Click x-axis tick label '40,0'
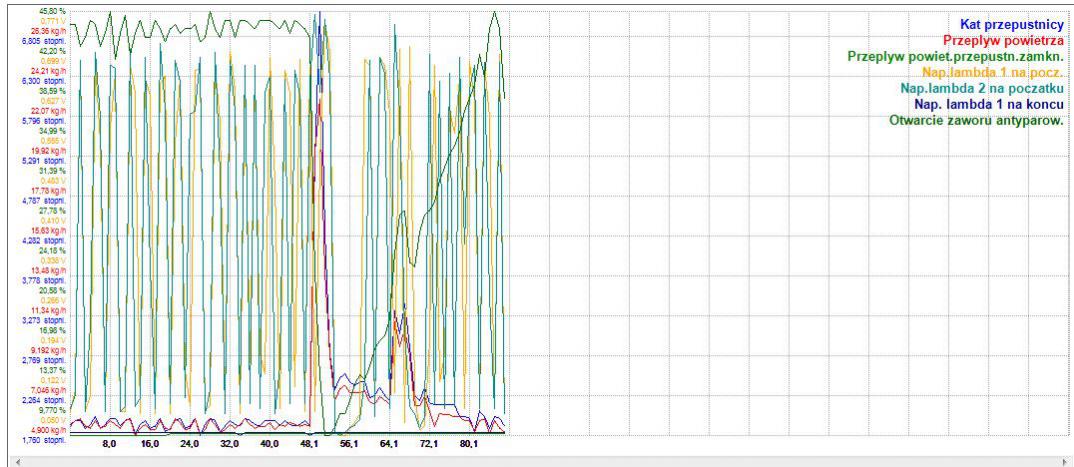The image size is (1074, 467). [x=269, y=444]
